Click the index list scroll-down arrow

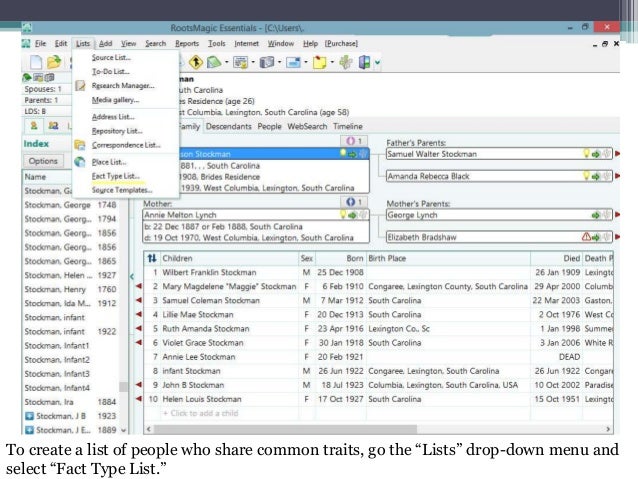tap(123, 430)
